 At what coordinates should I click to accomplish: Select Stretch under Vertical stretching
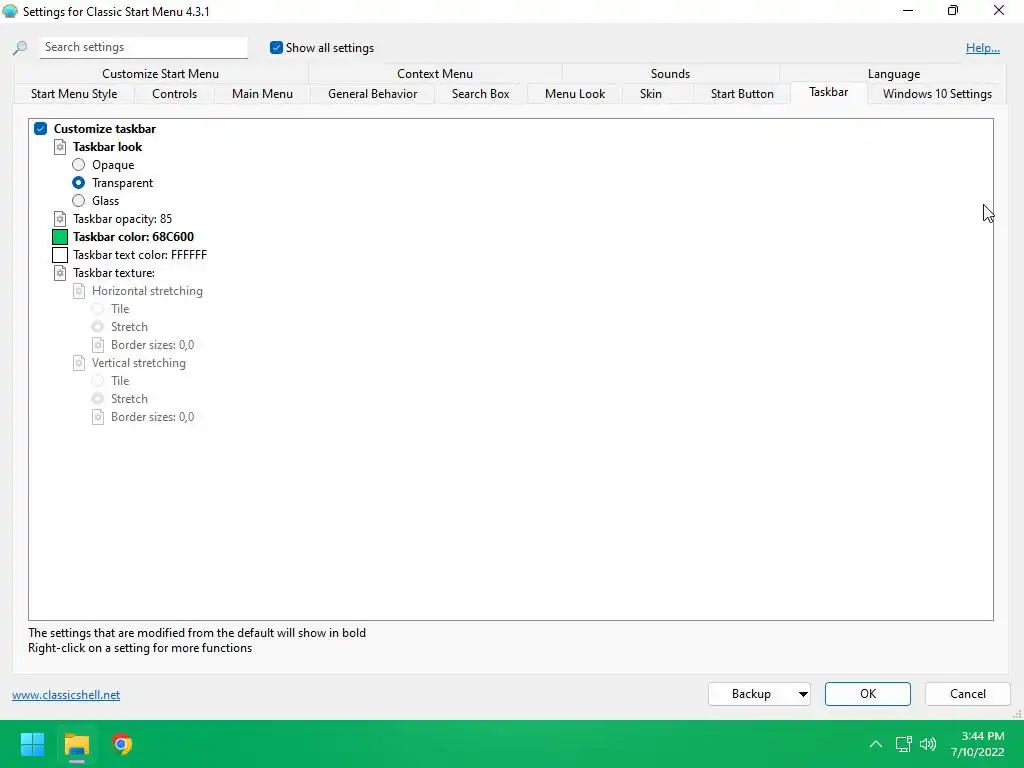click(97, 398)
